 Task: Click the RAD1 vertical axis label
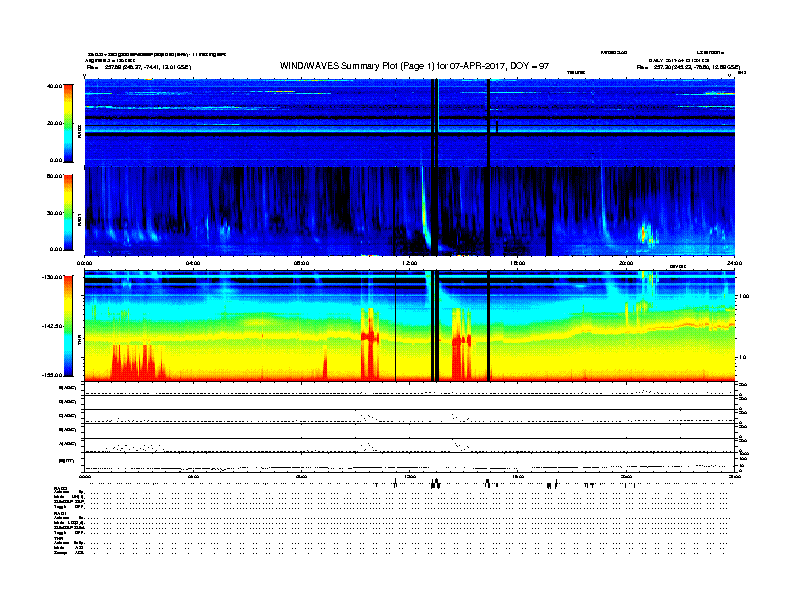pyautogui.click(x=79, y=220)
